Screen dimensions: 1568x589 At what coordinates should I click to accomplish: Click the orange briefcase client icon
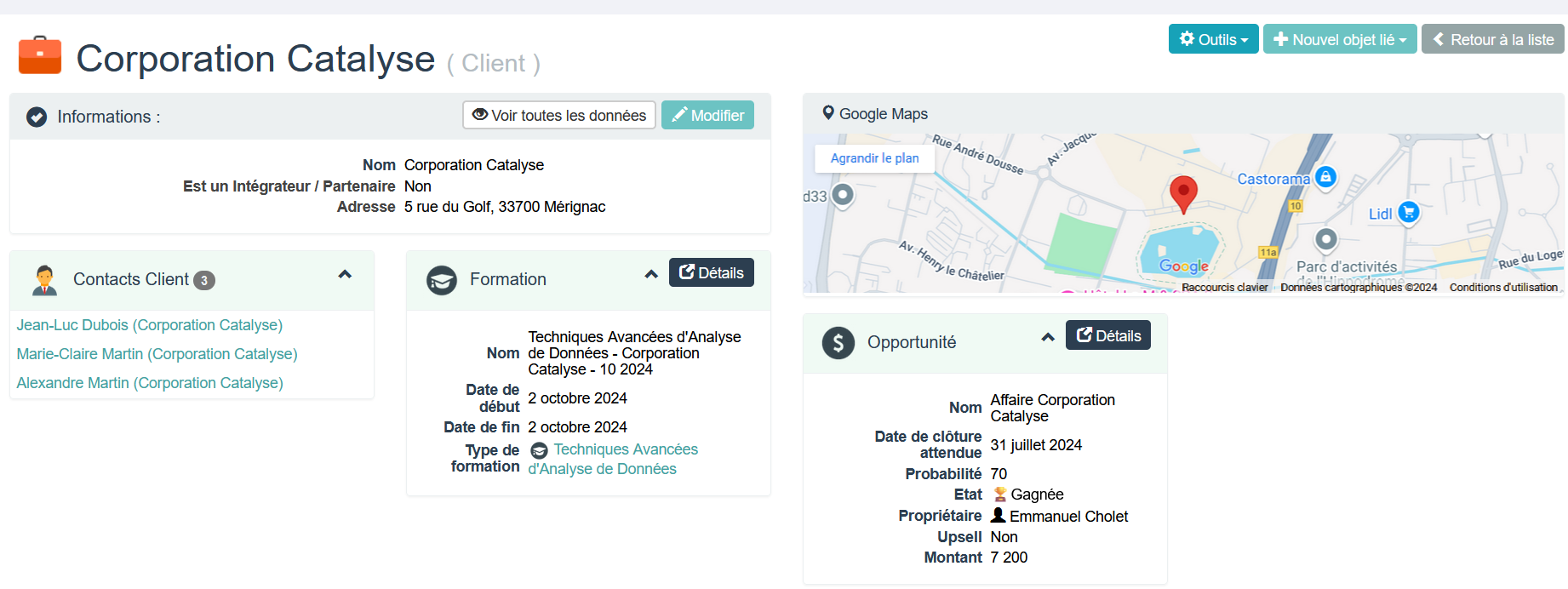click(40, 56)
